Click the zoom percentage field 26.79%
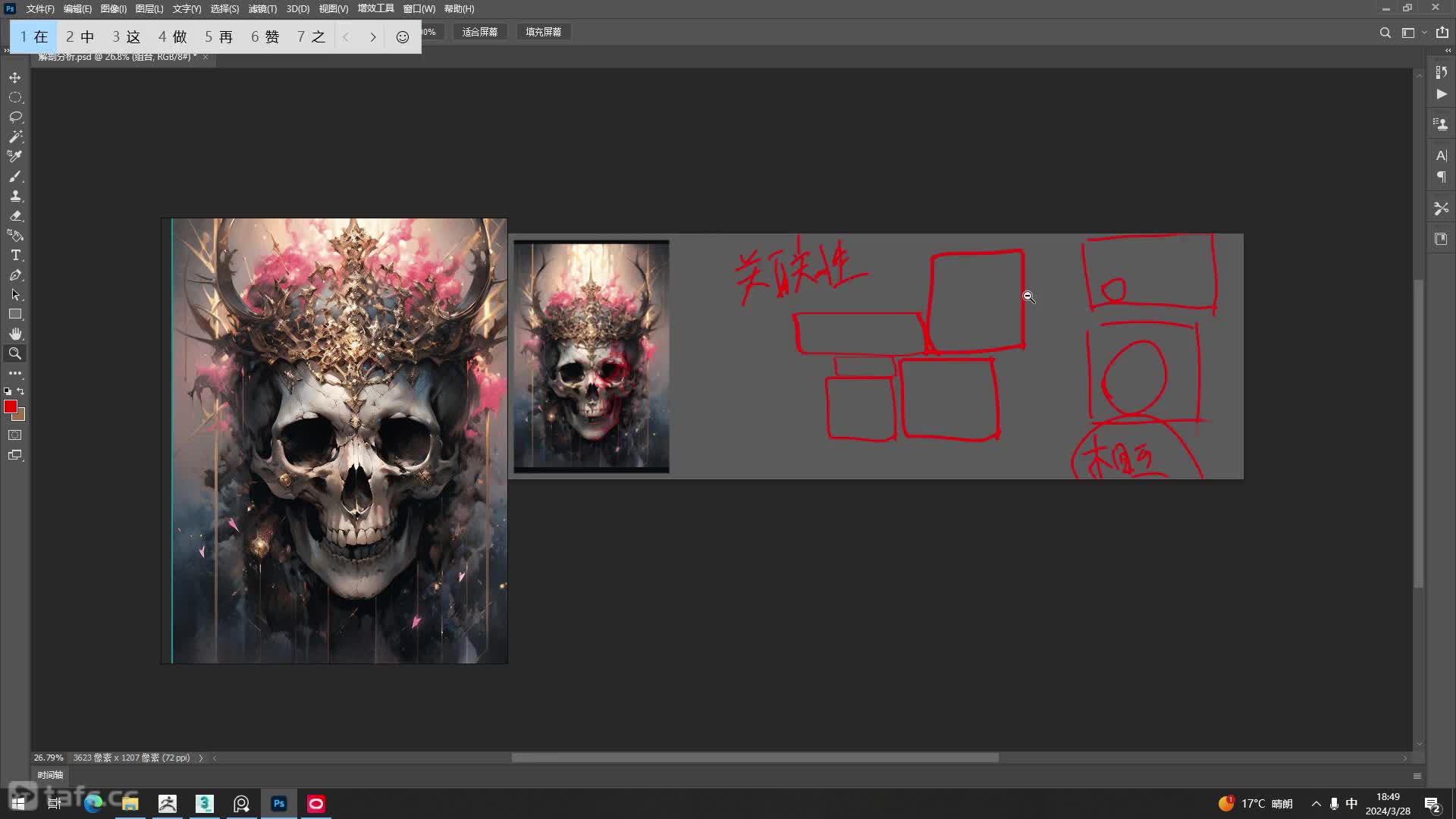 [x=49, y=758]
